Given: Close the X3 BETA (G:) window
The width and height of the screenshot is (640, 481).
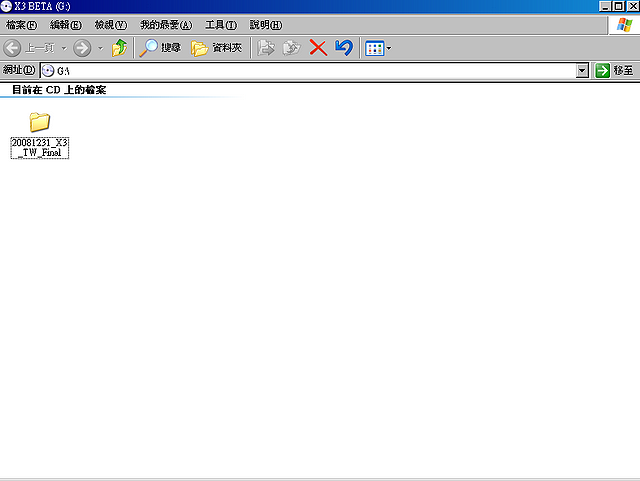Looking at the screenshot, I should click(x=633, y=6).
